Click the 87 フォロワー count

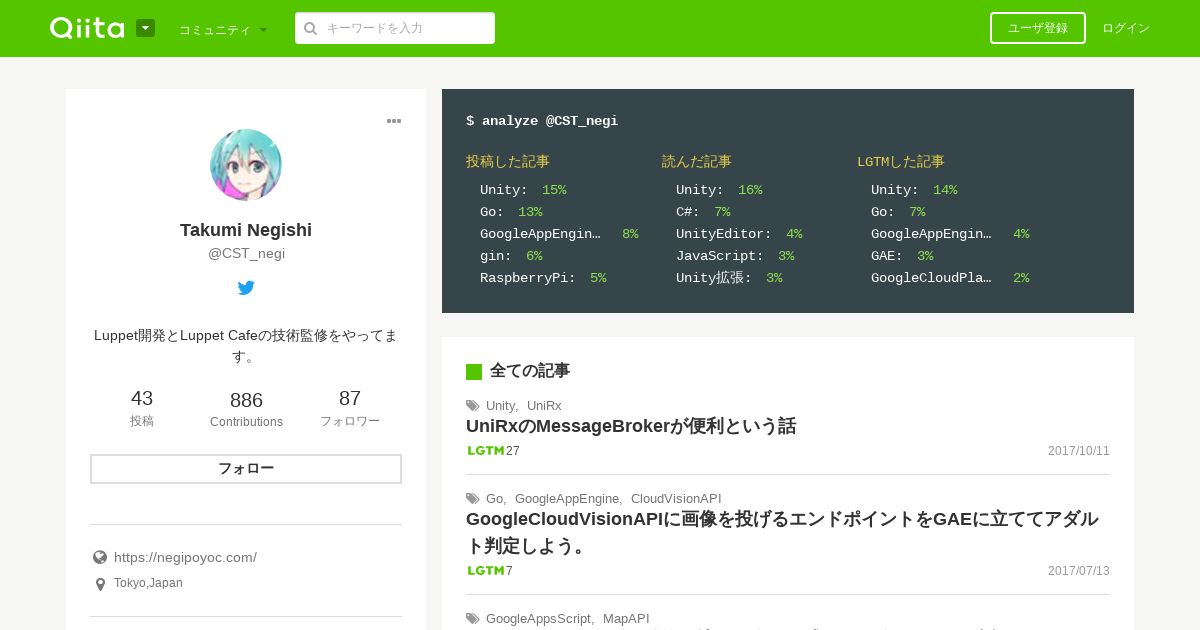(x=350, y=408)
